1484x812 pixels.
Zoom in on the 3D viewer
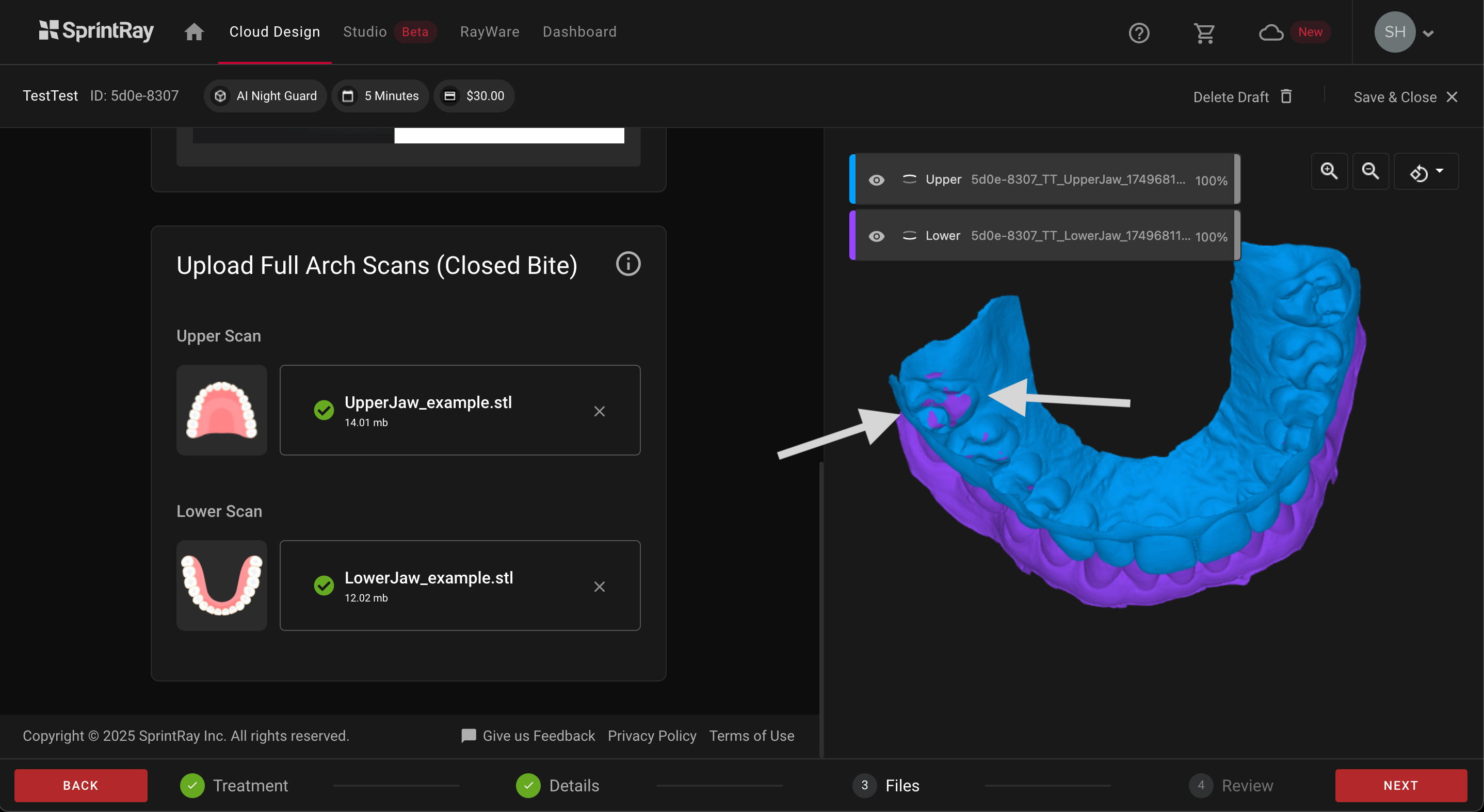click(x=1329, y=171)
